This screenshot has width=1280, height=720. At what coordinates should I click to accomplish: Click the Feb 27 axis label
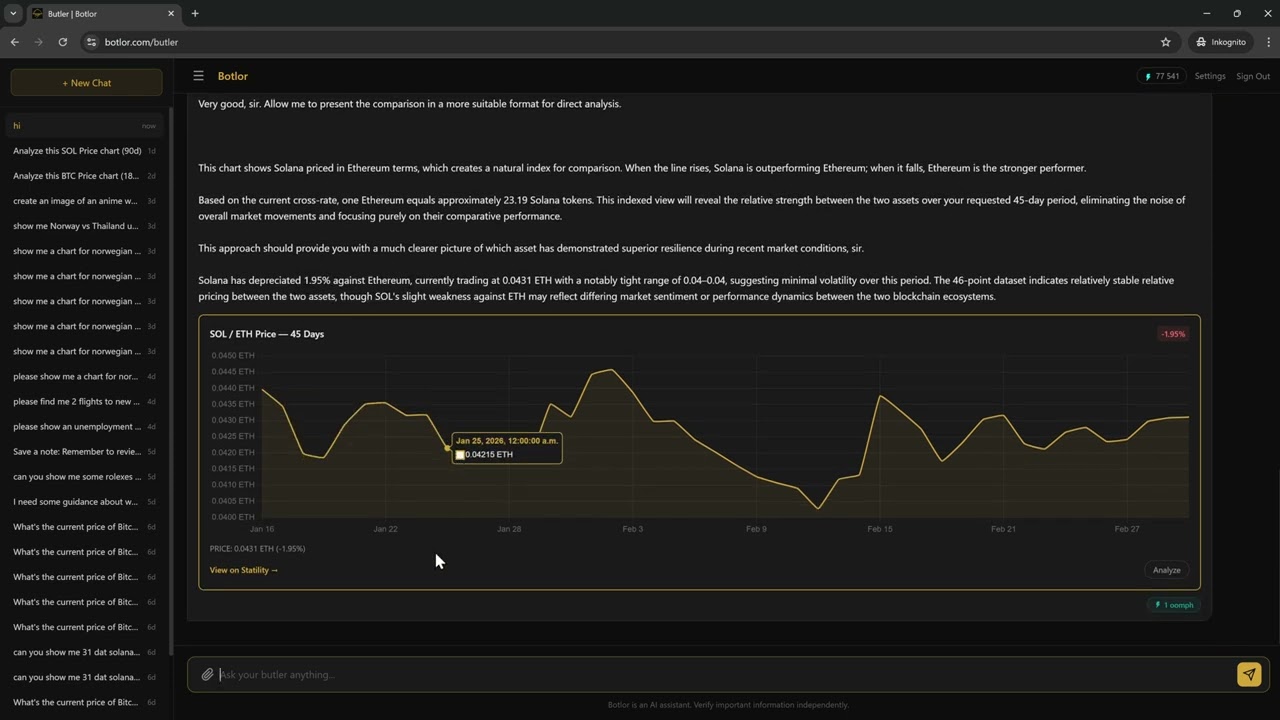1127,529
